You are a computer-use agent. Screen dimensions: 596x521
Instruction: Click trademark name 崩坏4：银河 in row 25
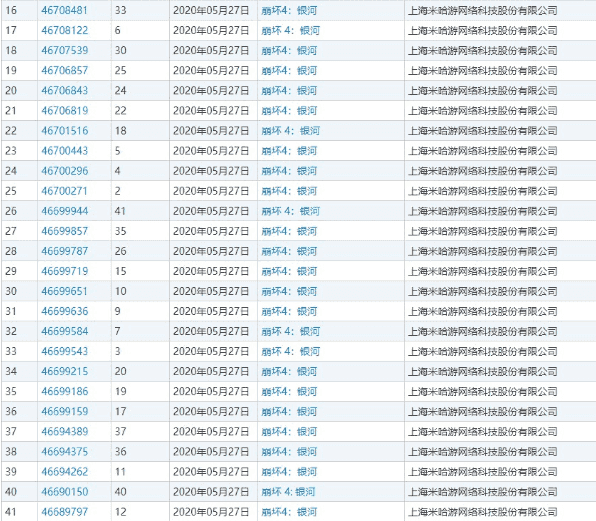point(289,191)
